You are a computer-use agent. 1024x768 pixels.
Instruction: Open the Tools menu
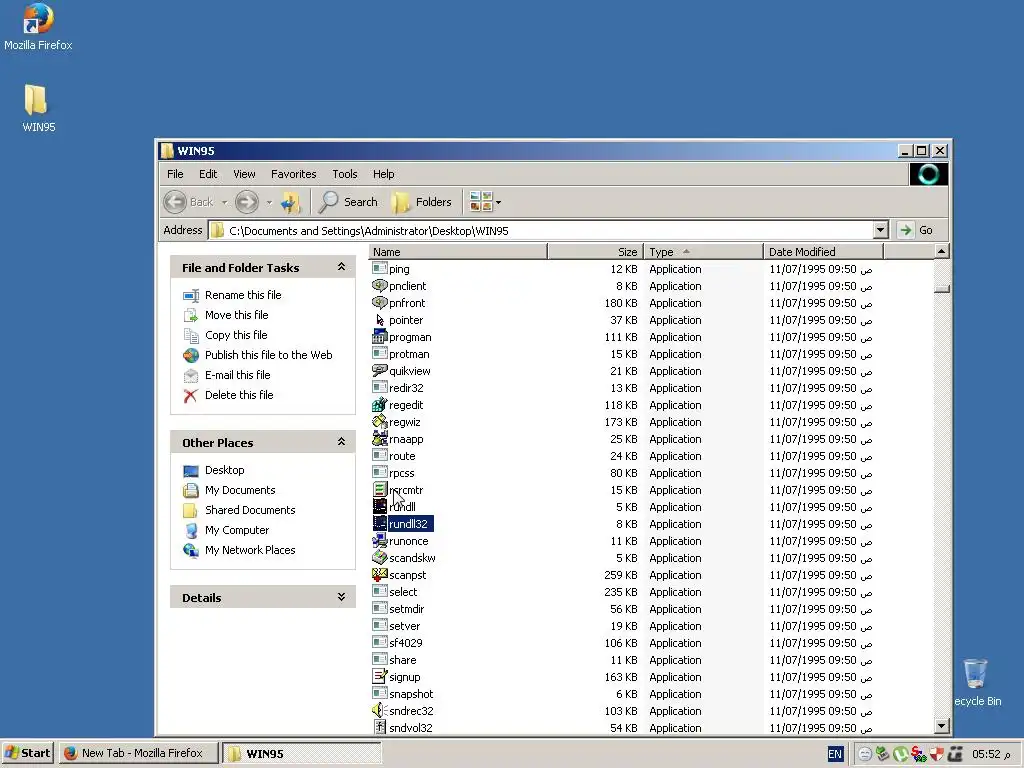pyautogui.click(x=344, y=174)
